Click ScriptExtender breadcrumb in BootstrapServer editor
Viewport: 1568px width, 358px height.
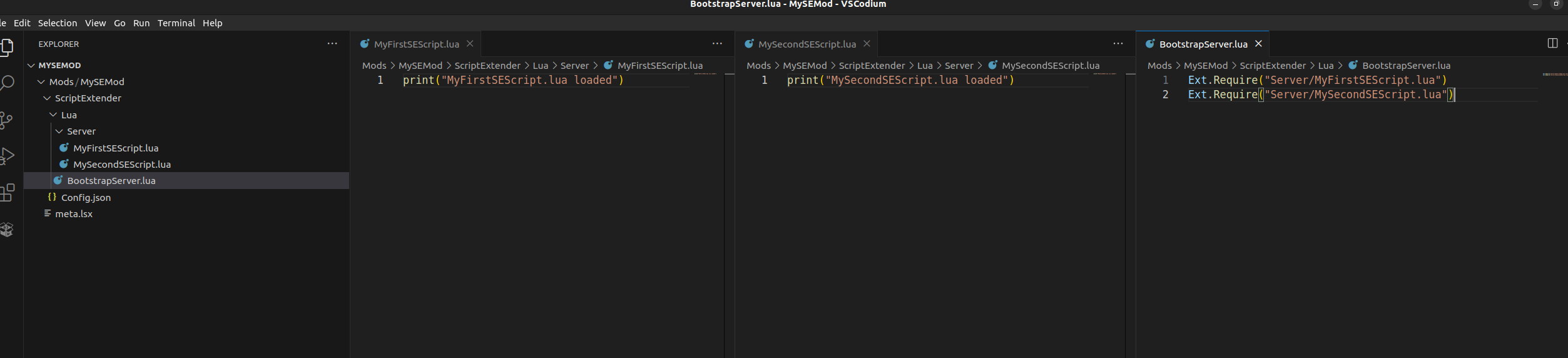[1272, 66]
